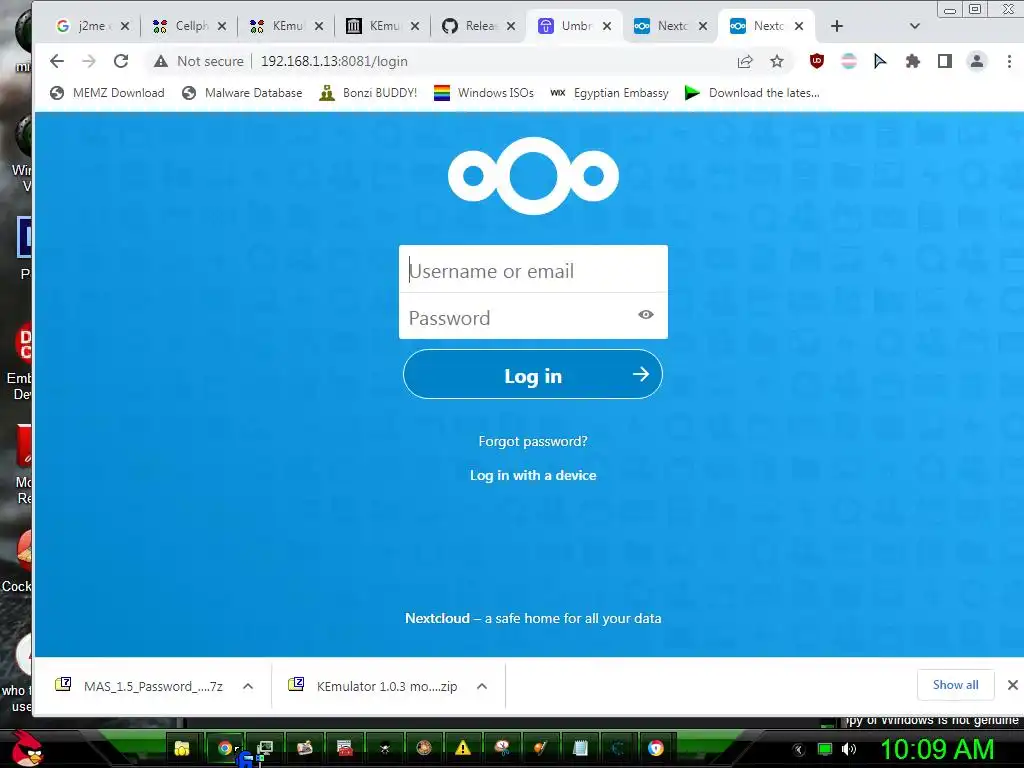This screenshot has width=1024, height=768.
Task: Click the Not secure warning icon
Action: pyautogui.click(x=161, y=61)
